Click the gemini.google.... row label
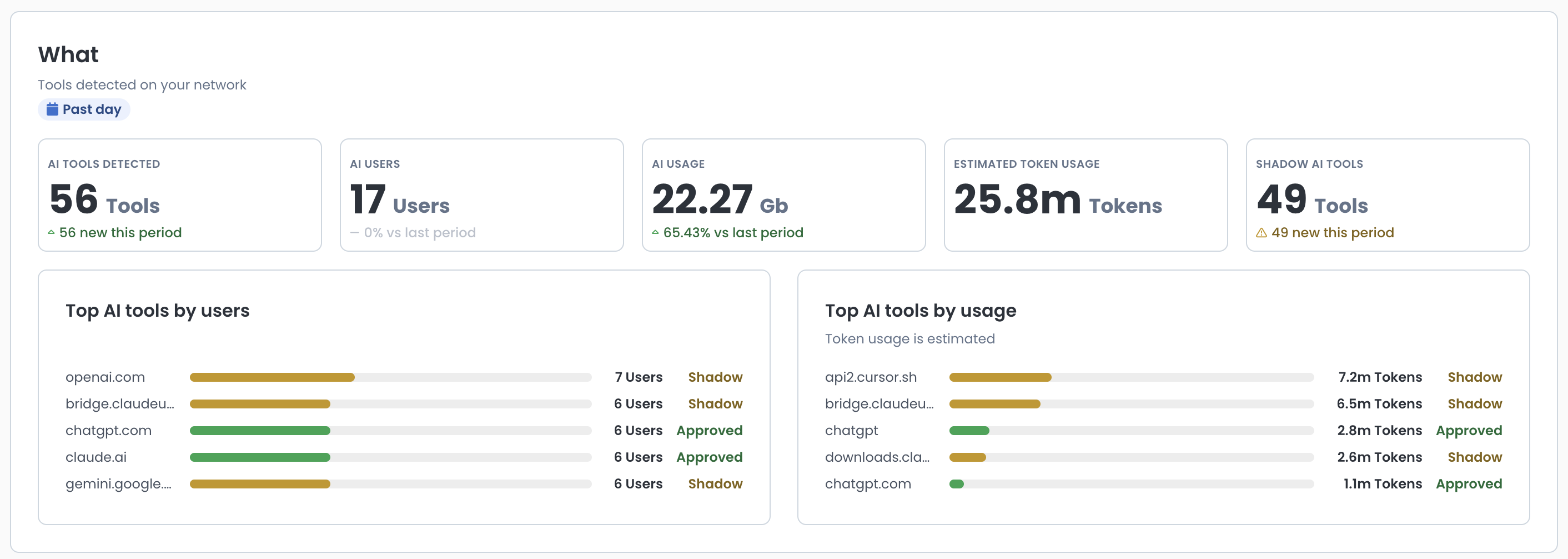Viewport: 1568px width, 559px height. pos(119,484)
